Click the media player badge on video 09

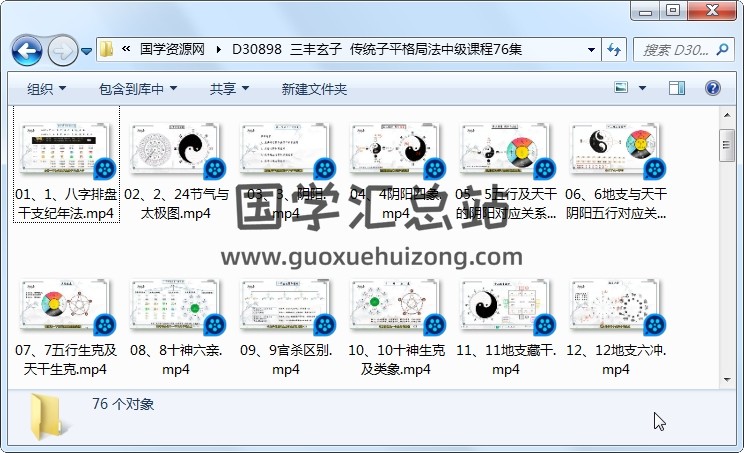click(x=325, y=325)
